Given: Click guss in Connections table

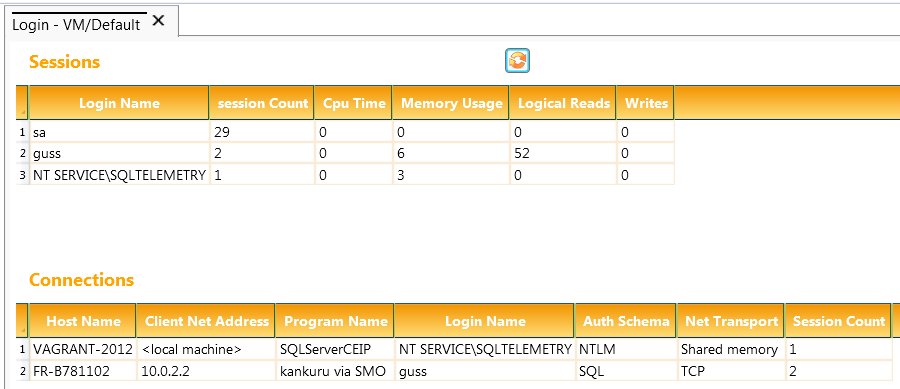Looking at the screenshot, I should click(x=484, y=371).
